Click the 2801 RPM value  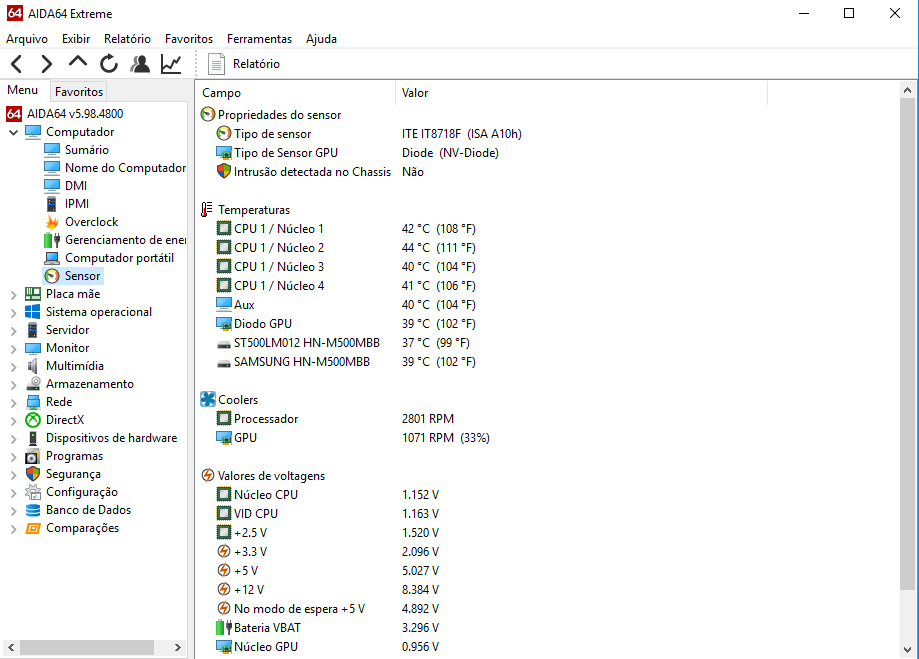(x=428, y=419)
